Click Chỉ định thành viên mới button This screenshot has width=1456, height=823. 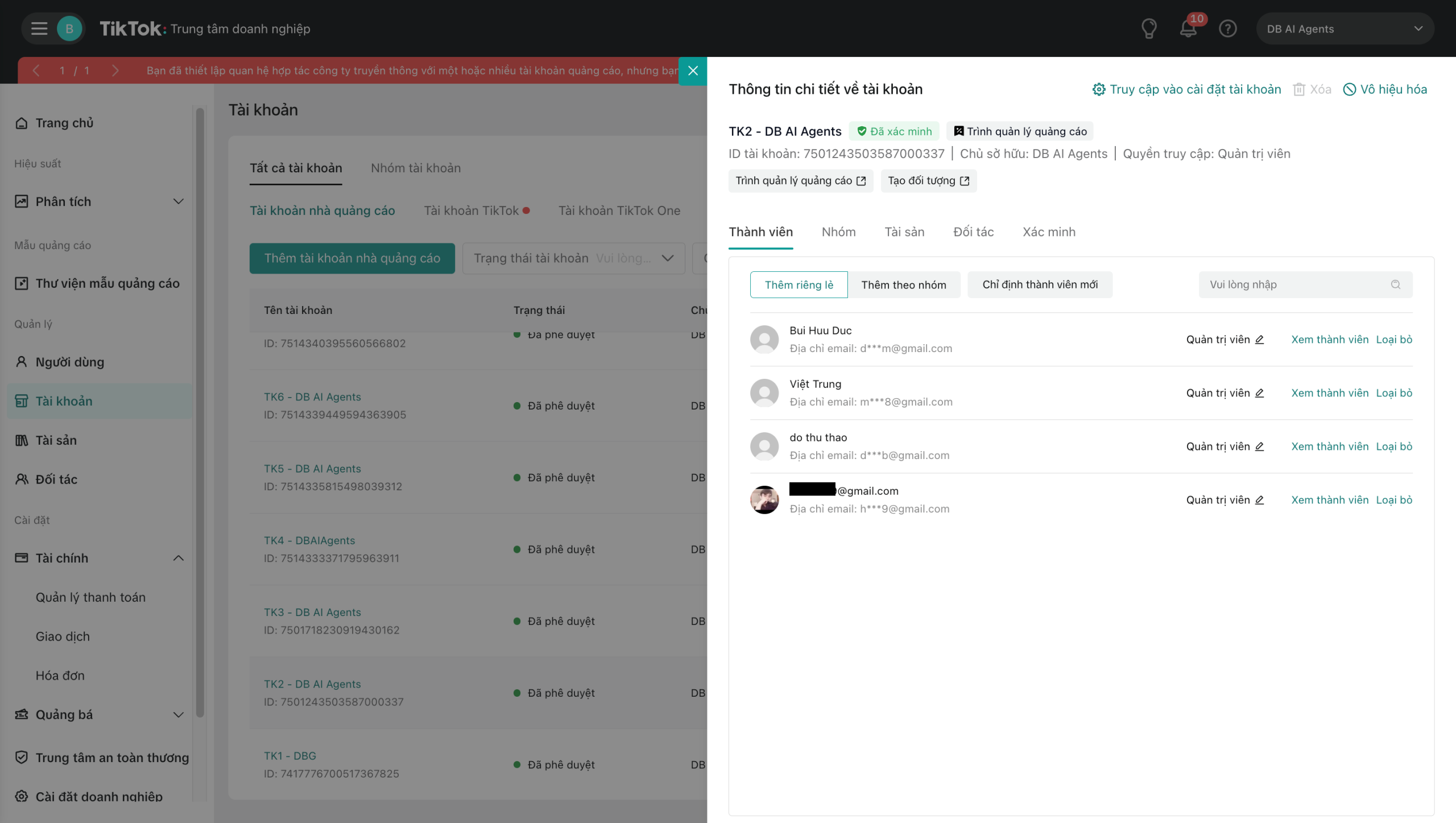coord(1040,284)
